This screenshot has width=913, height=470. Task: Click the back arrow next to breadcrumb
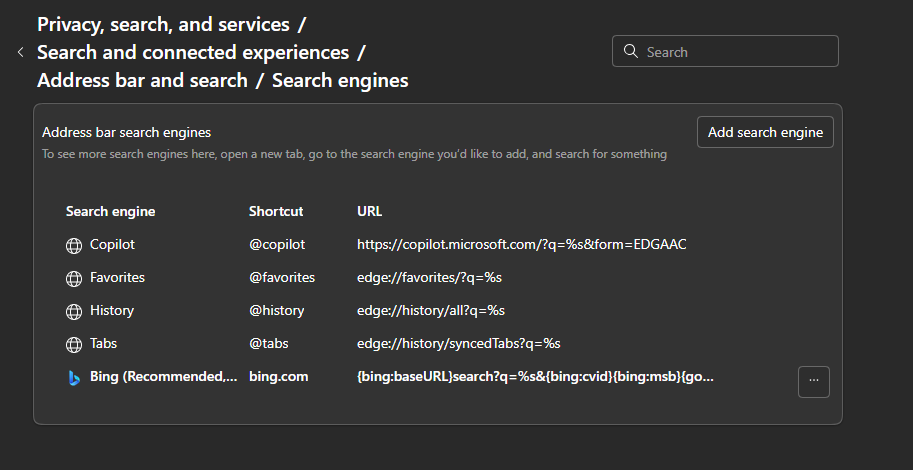click(20, 52)
